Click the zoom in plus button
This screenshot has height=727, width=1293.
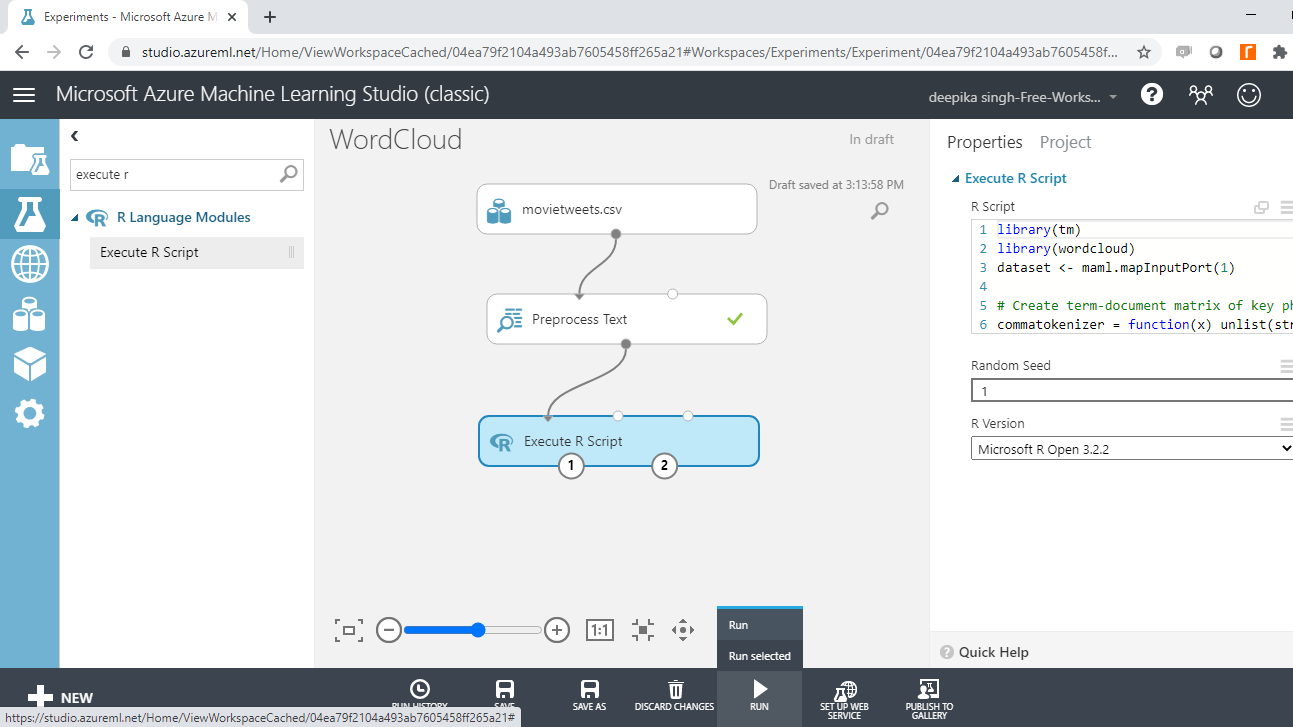[557, 630]
